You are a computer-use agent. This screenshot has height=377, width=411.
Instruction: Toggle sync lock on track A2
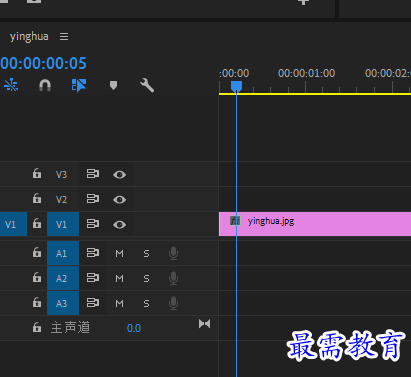click(x=93, y=278)
